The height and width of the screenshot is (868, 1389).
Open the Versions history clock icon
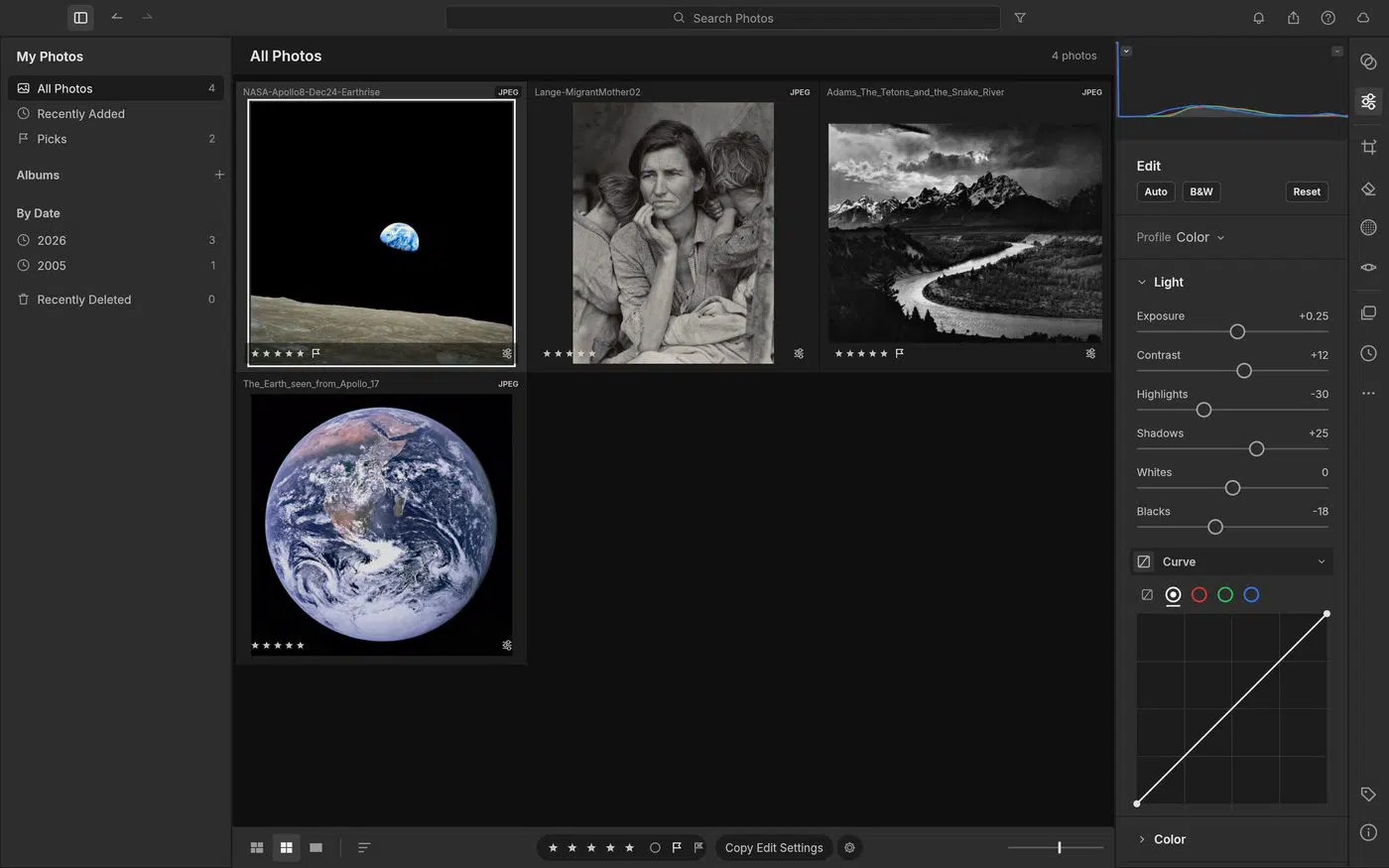point(1368,353)
